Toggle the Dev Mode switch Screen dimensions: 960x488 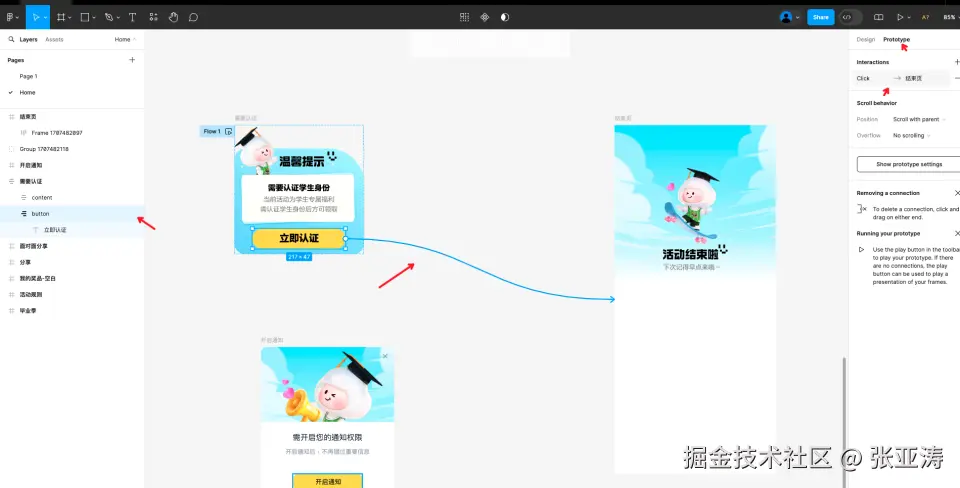(x=850, y=17)
